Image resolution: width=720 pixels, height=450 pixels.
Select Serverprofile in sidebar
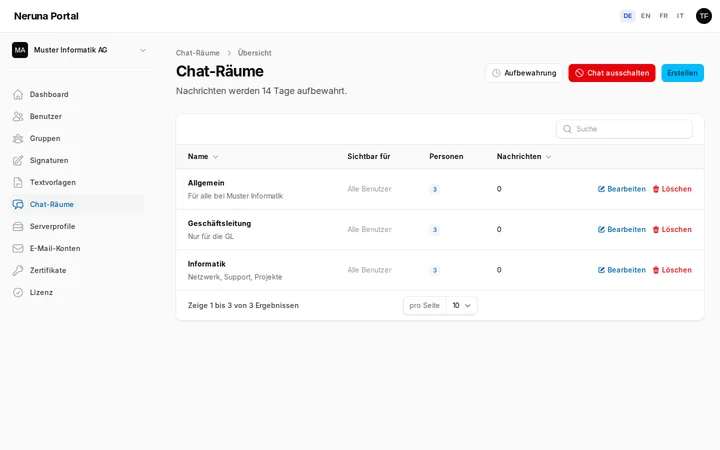tap(76, 227)
